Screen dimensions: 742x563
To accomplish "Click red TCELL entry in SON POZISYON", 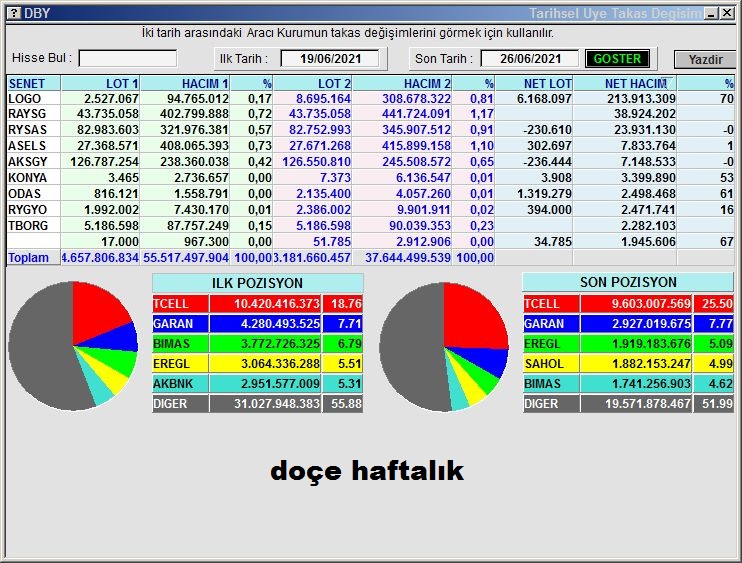I will [x=628, y=304].
